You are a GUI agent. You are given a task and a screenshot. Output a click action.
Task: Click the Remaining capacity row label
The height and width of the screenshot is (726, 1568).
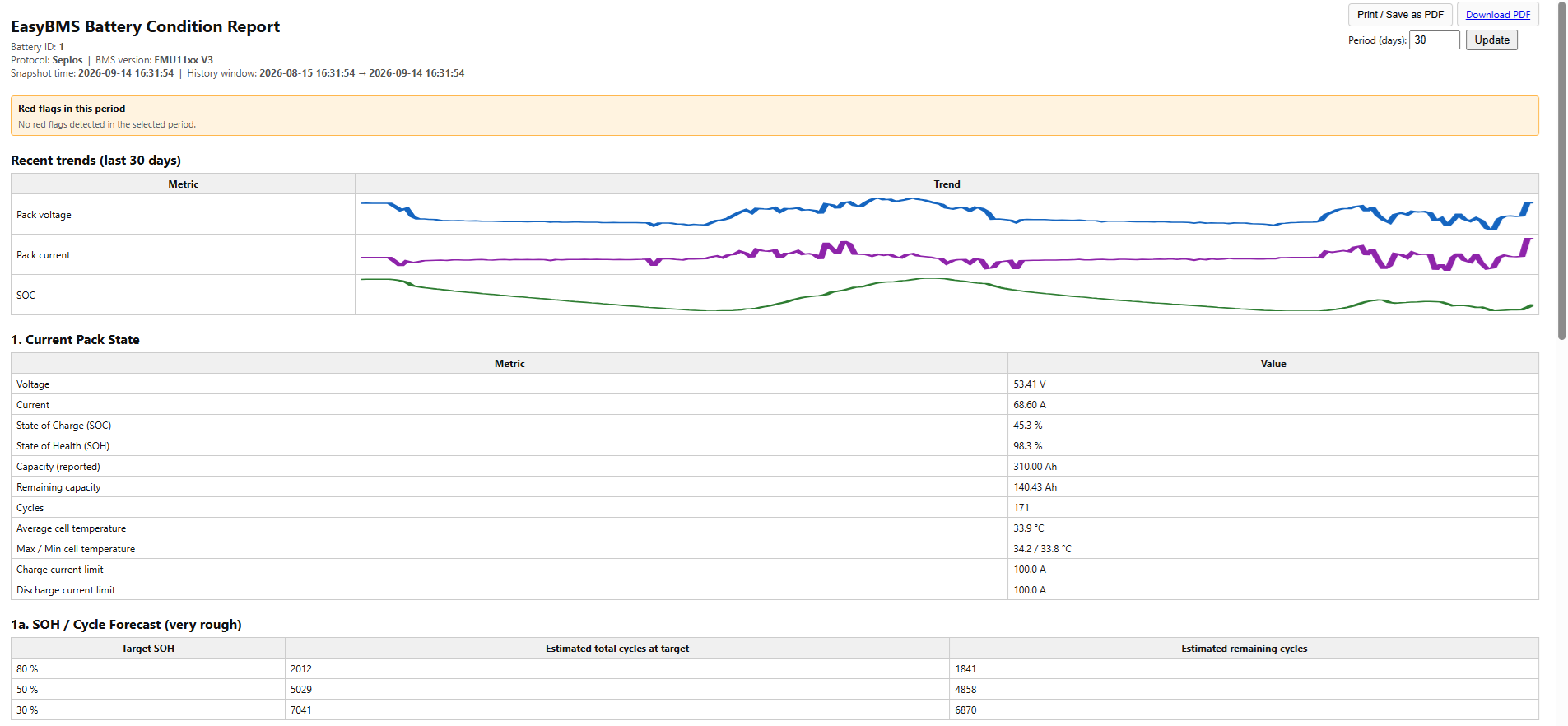click(x=58, y=487)
